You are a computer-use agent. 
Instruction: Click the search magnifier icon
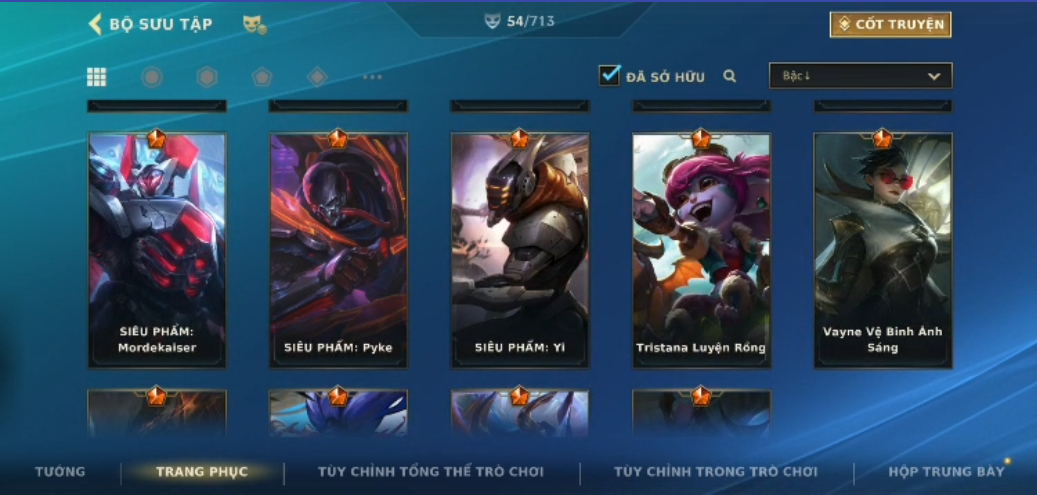pyautogui.click(x=729, y=76)
